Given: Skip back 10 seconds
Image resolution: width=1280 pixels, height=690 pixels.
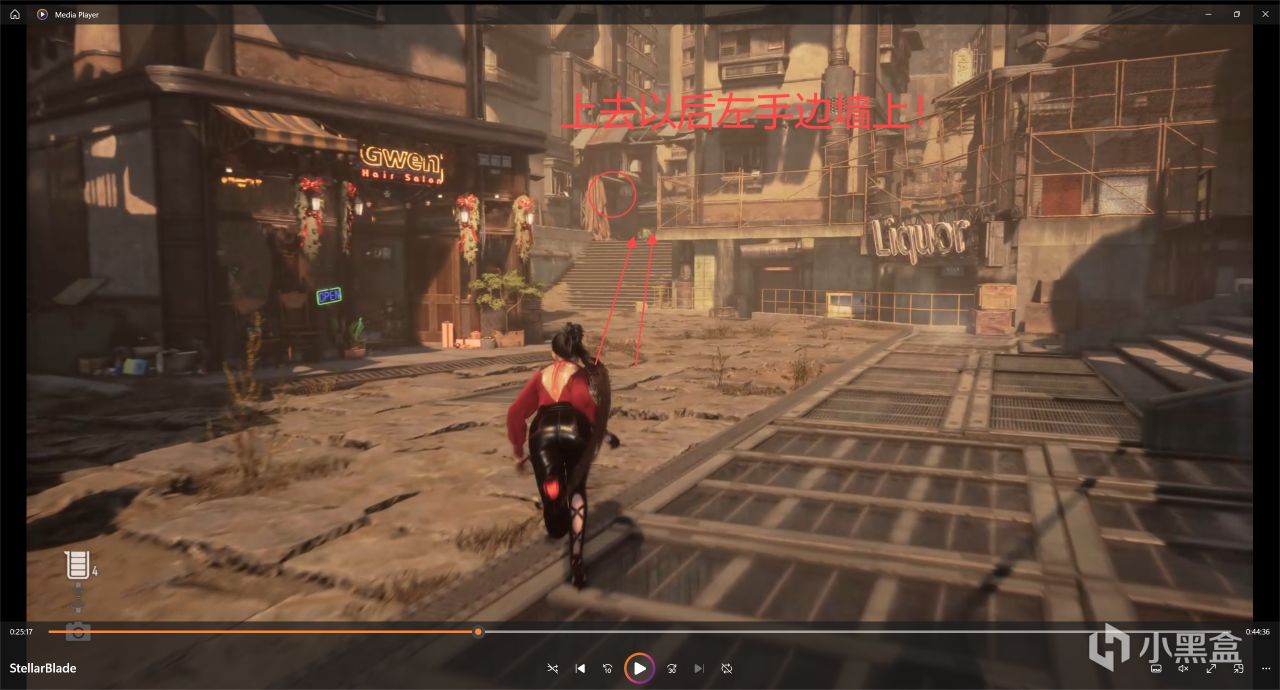Looking at the screenshot, I should tap(607, 668).
